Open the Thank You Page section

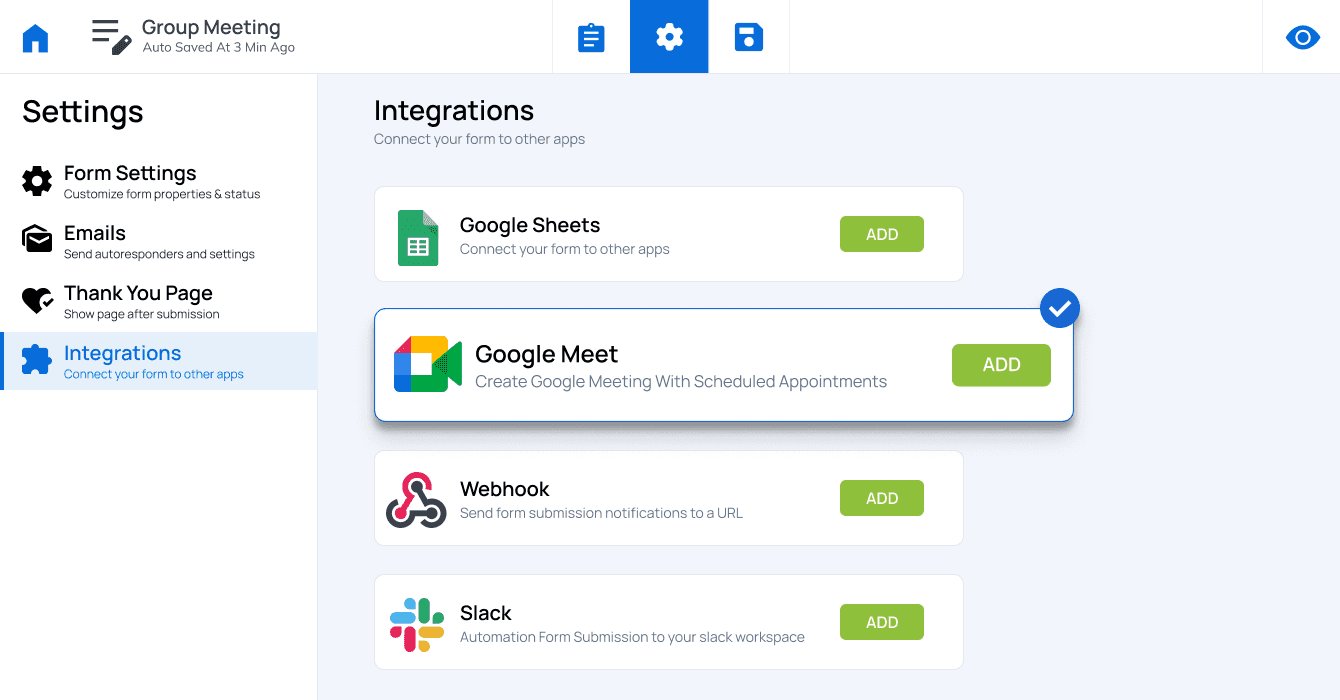coord(158,301)
